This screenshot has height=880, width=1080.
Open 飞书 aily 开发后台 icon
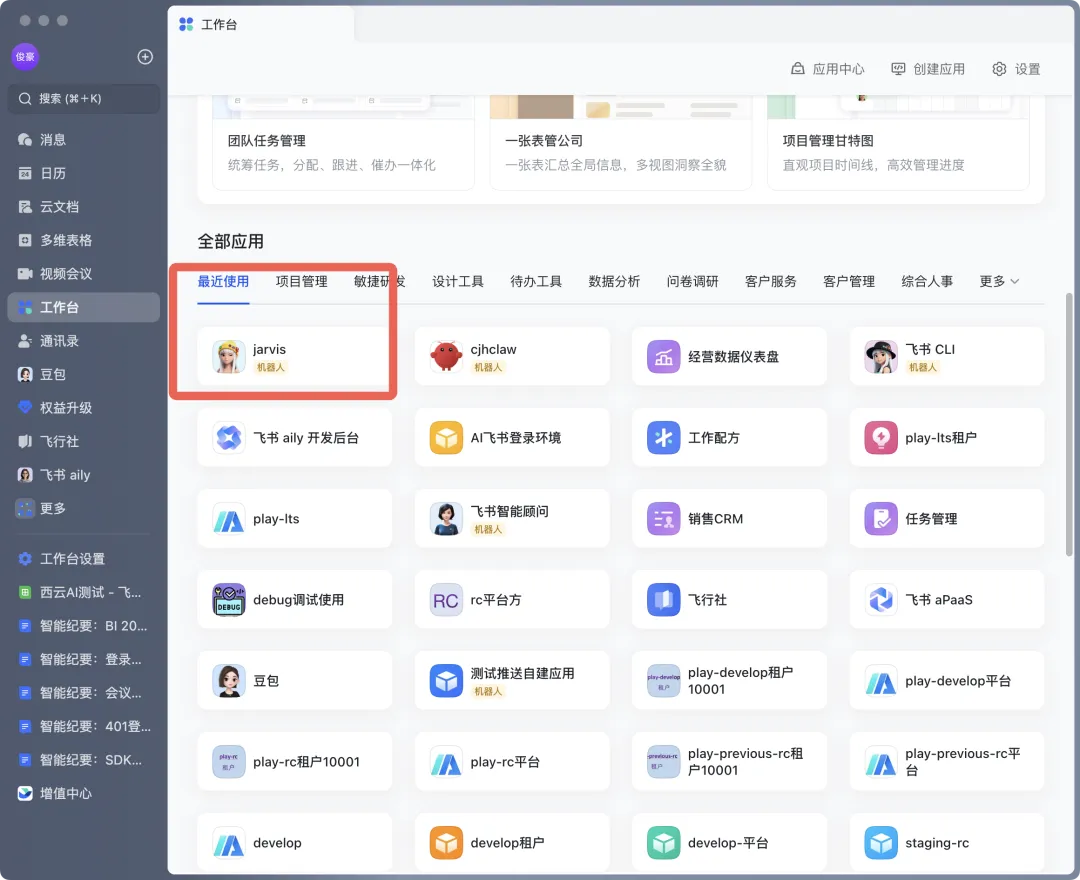(229, 438)
